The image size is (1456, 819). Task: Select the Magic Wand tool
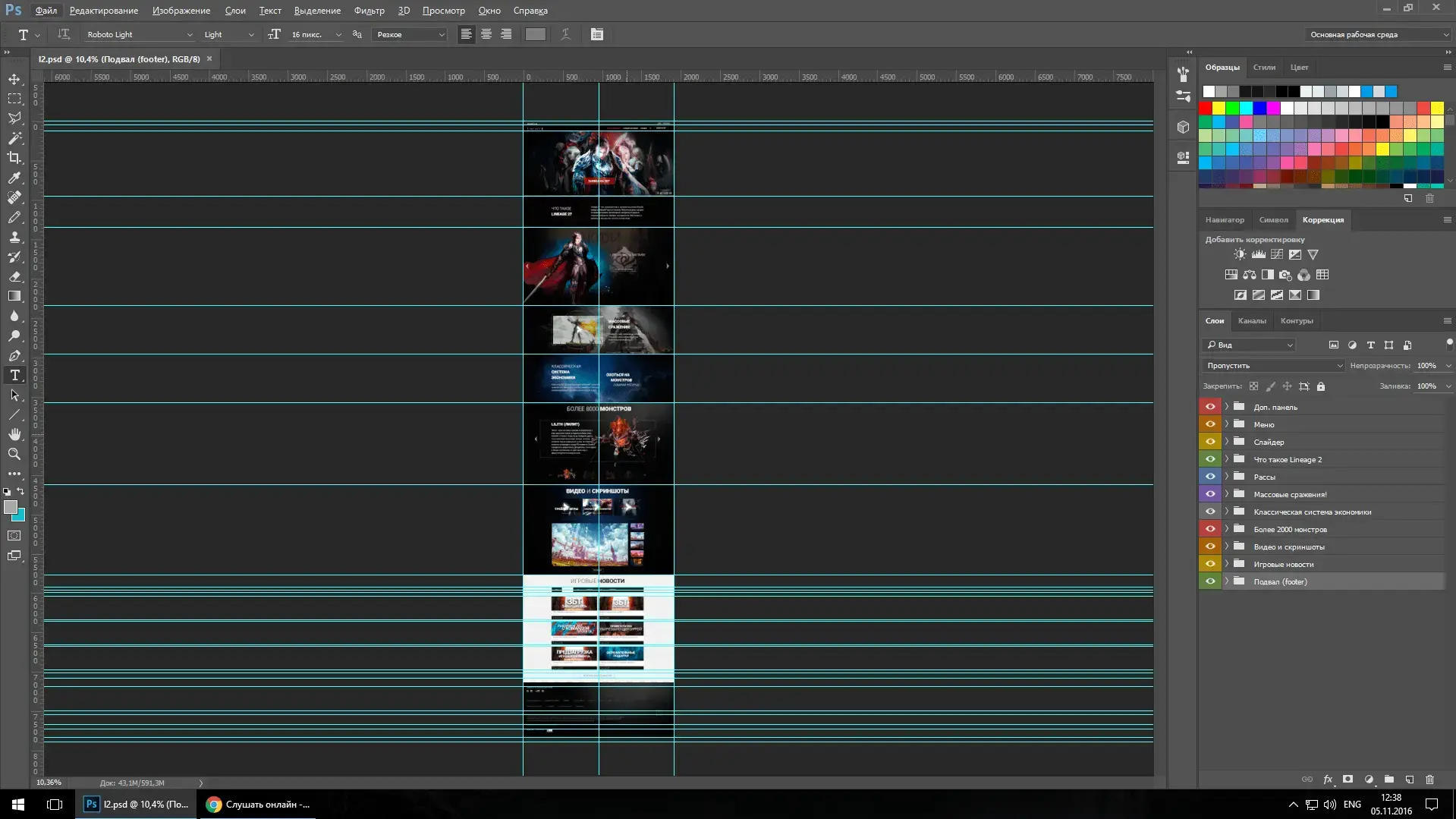tap(14, 138)
